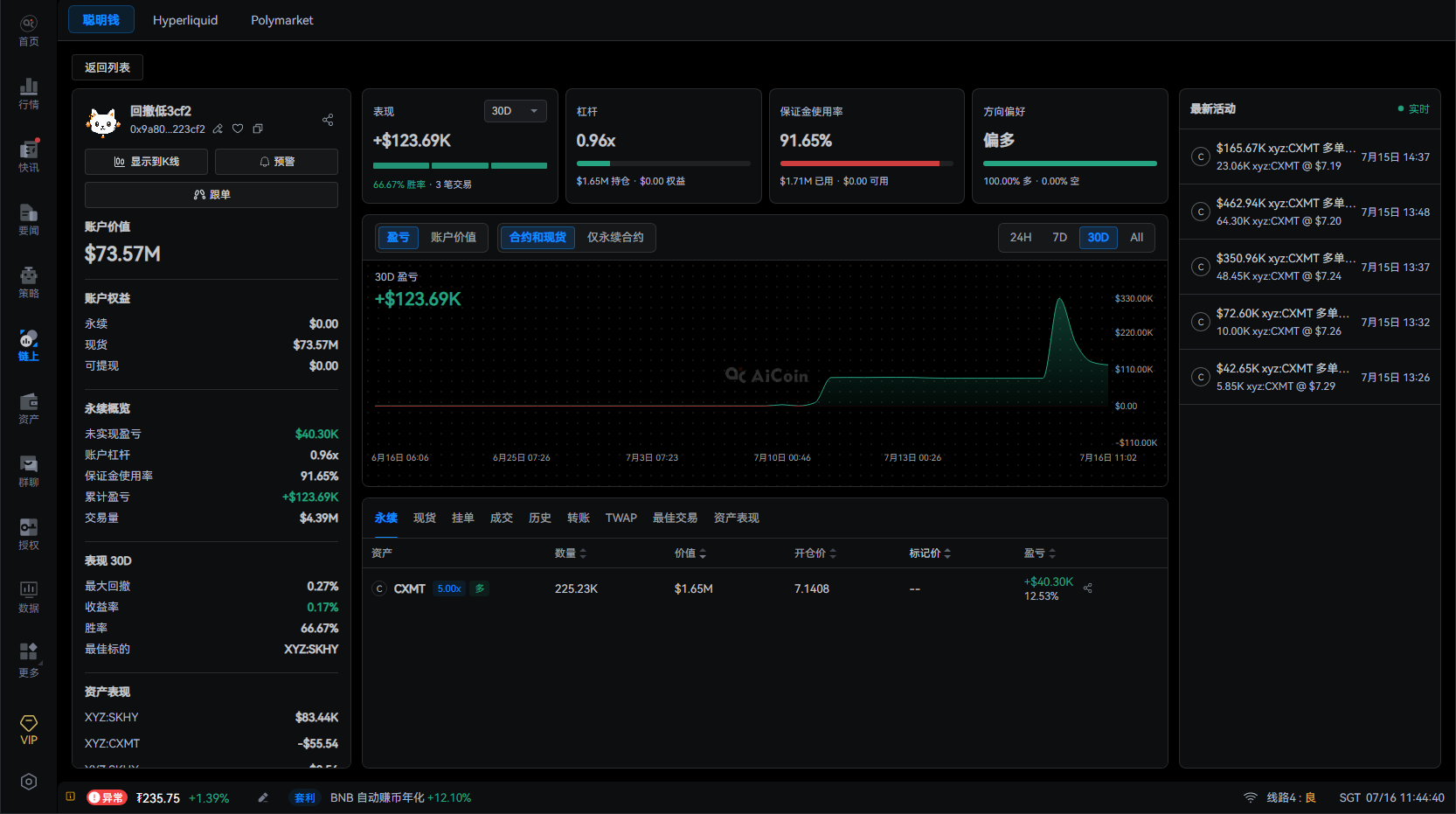The height and width of the screenshot is (814, 1456).
Task: Select the 账户价值 chart mode toggle
Action: click(x=454, y=237)
